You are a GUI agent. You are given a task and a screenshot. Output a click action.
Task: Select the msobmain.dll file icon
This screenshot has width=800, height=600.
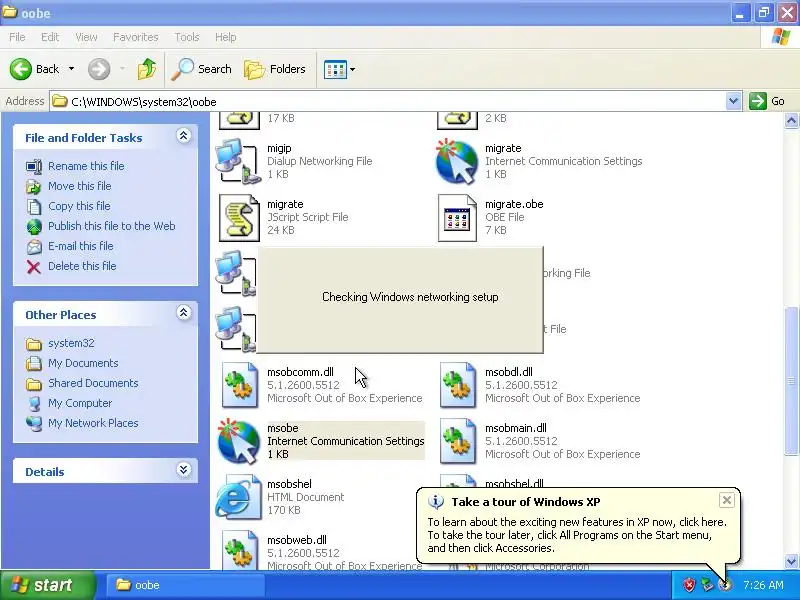coord(457,441)
